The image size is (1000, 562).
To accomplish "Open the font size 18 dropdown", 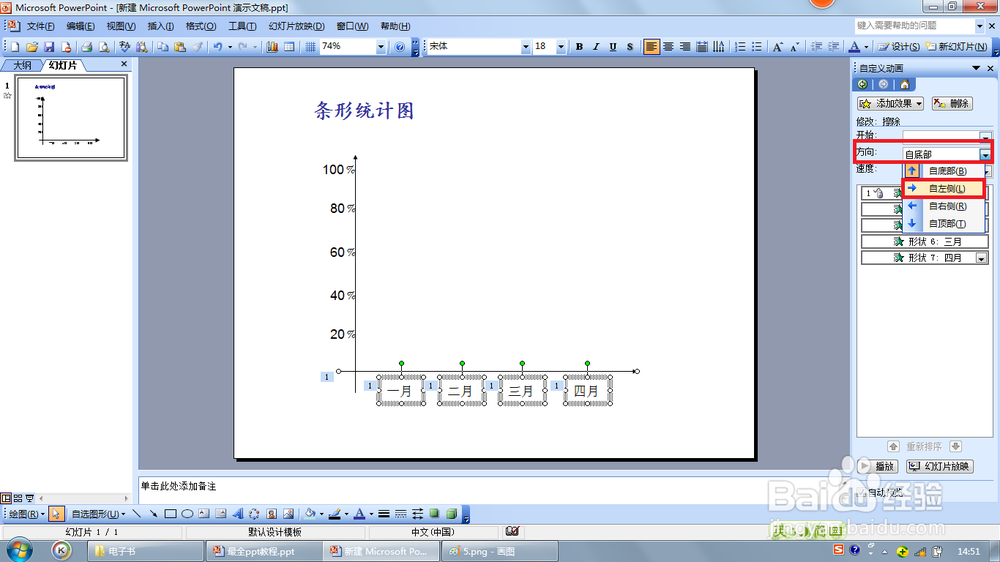I will tap(561, 47).
